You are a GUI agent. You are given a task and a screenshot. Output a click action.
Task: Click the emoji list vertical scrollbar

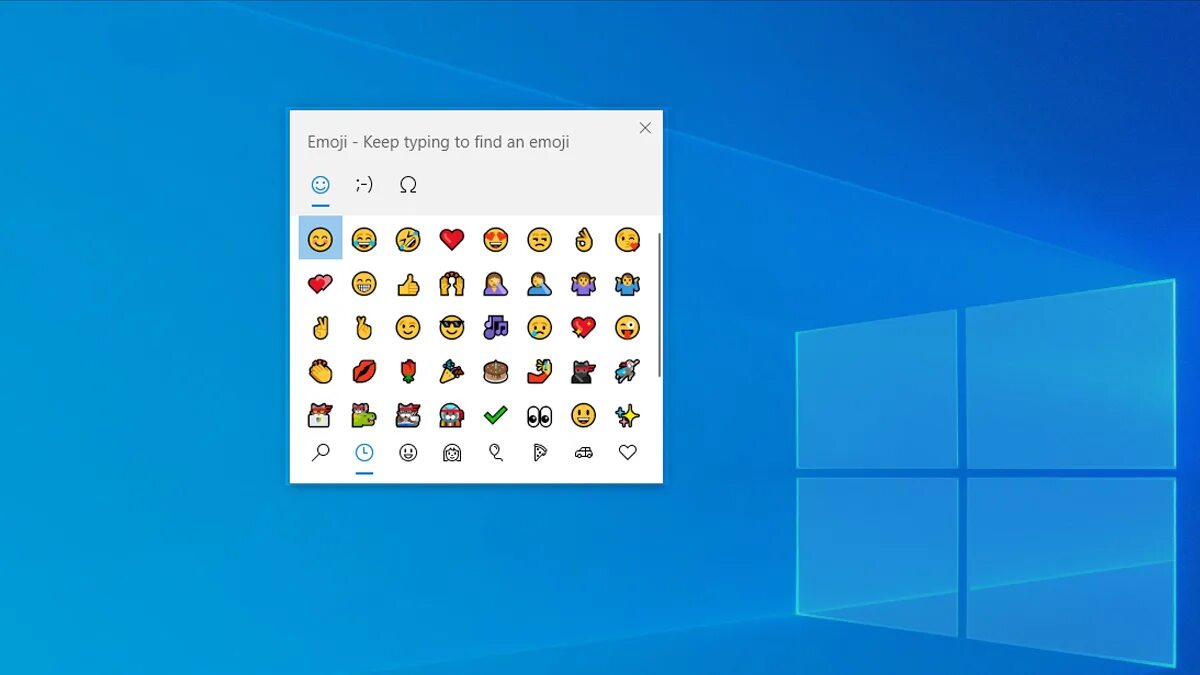[x=659, y=305]
